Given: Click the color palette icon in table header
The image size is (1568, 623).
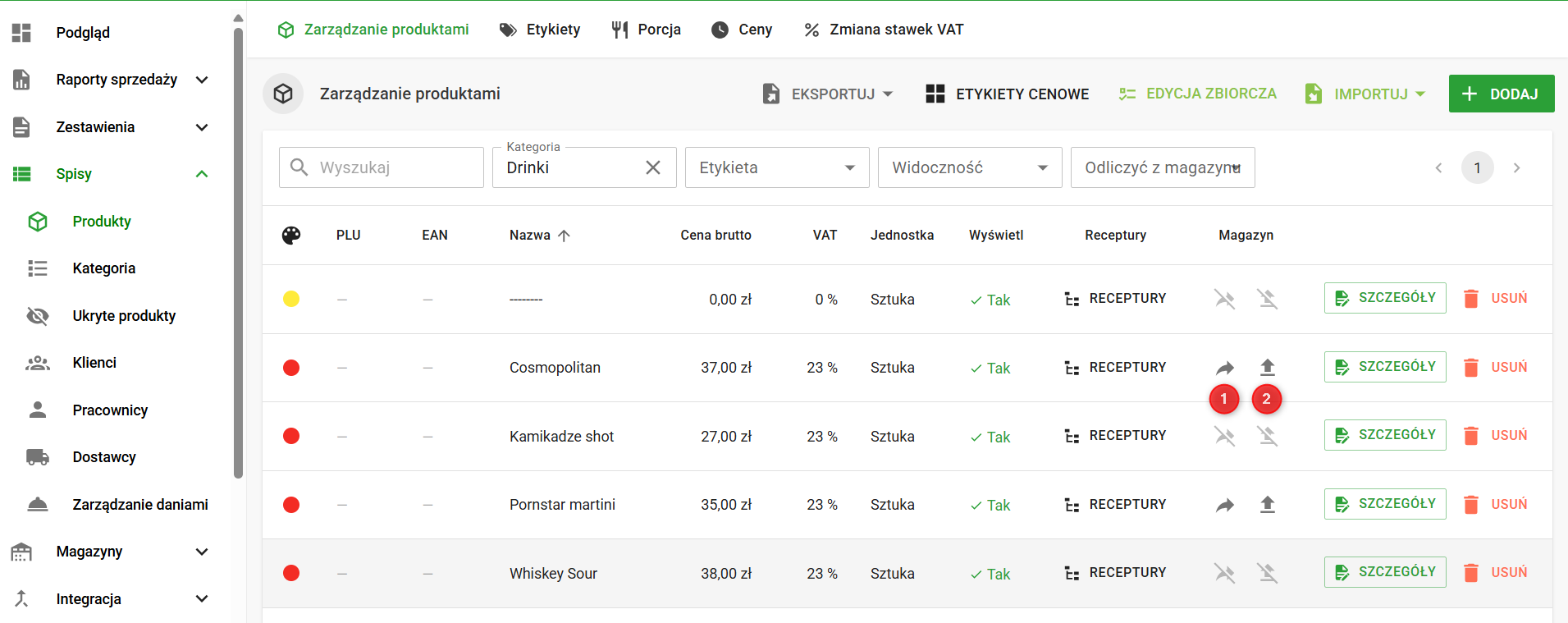Looking at the screenshot, I should [x=291, y=236].
